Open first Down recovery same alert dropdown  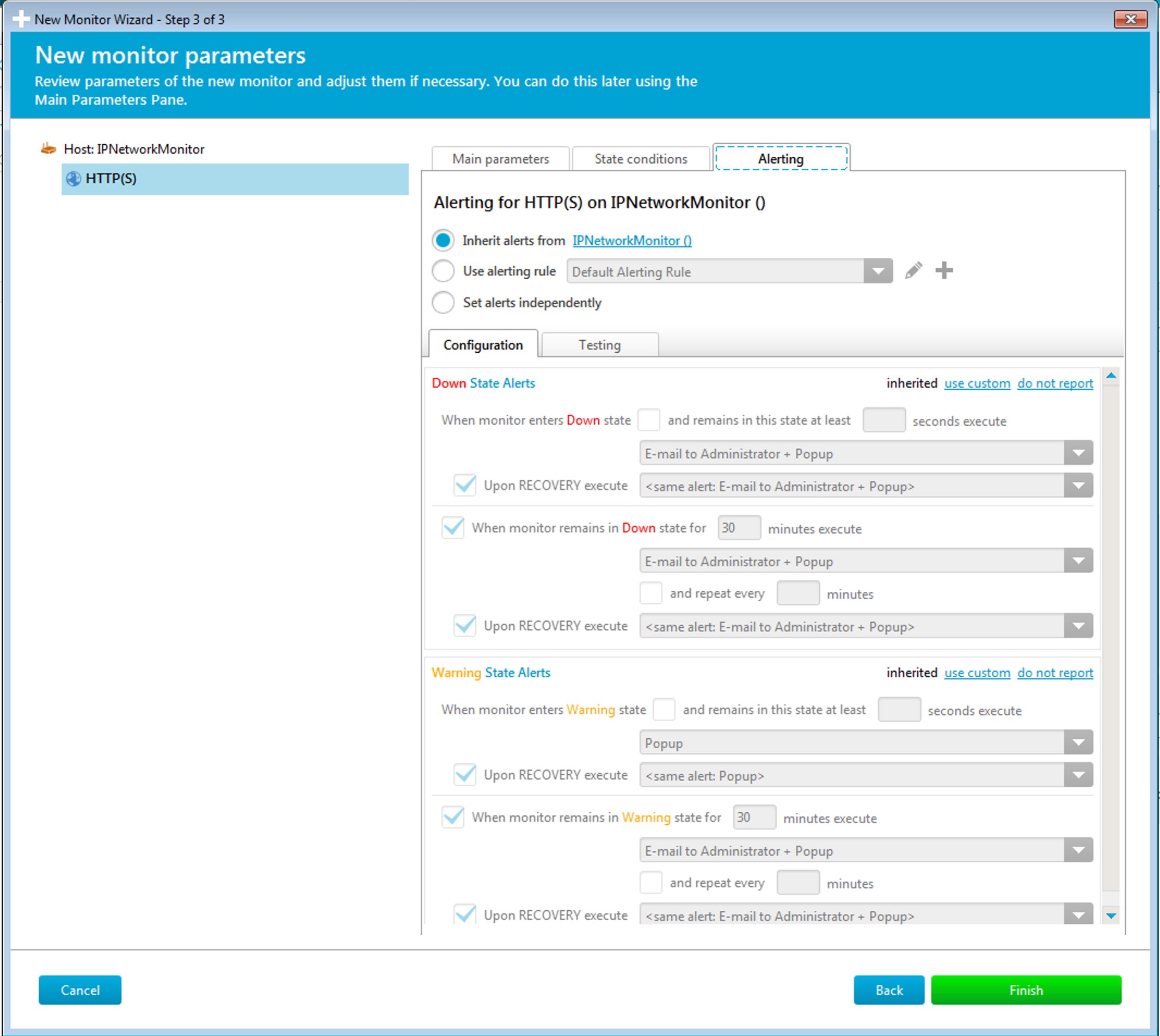point(866,486)
